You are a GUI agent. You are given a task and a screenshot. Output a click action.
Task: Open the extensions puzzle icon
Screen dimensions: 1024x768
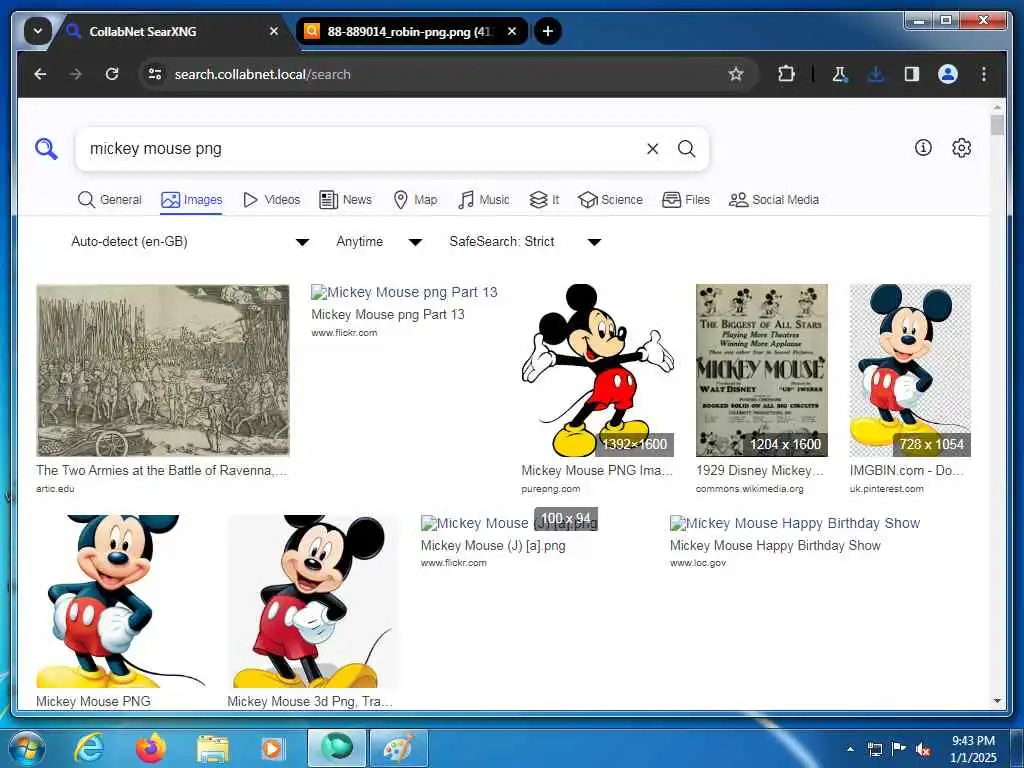tap(786, 74)
